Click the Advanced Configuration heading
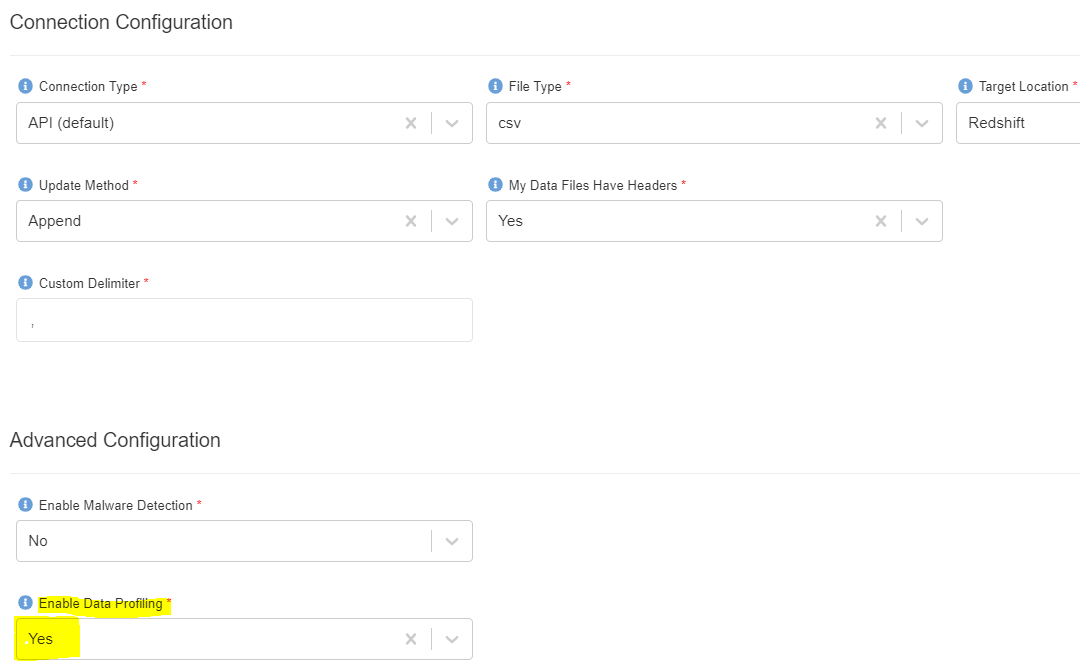The width and height of the screenshot is (1080, 669). tap(115, 440)
